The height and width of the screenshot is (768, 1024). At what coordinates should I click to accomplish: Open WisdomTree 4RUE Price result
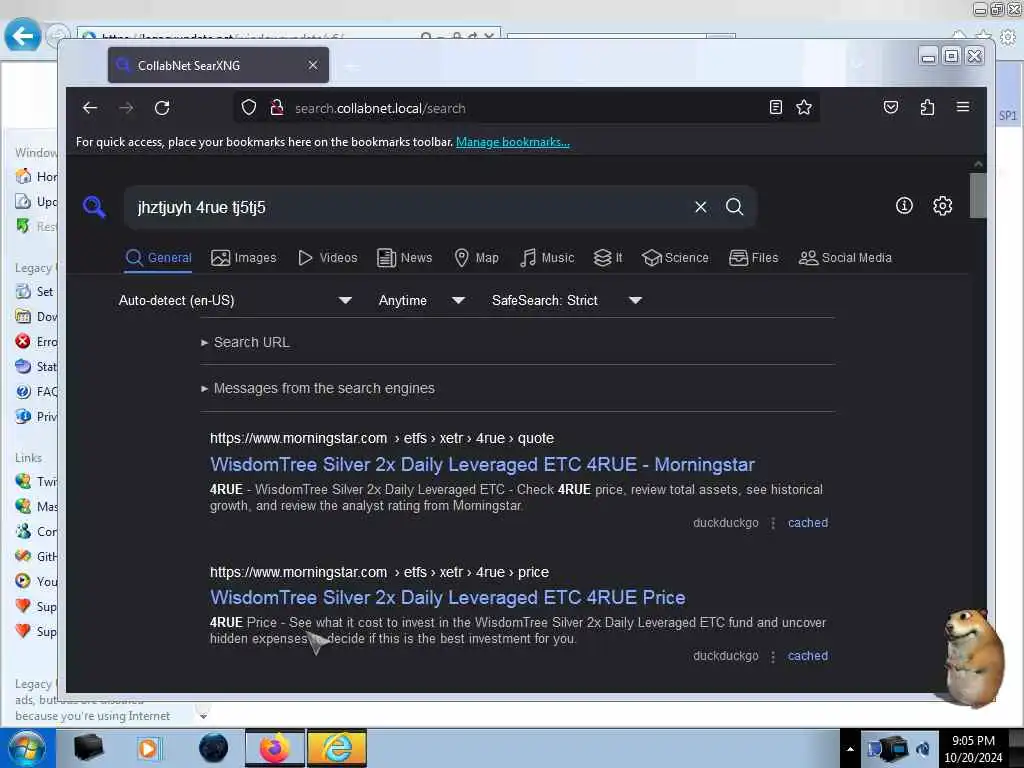click(x=447, y=598)
